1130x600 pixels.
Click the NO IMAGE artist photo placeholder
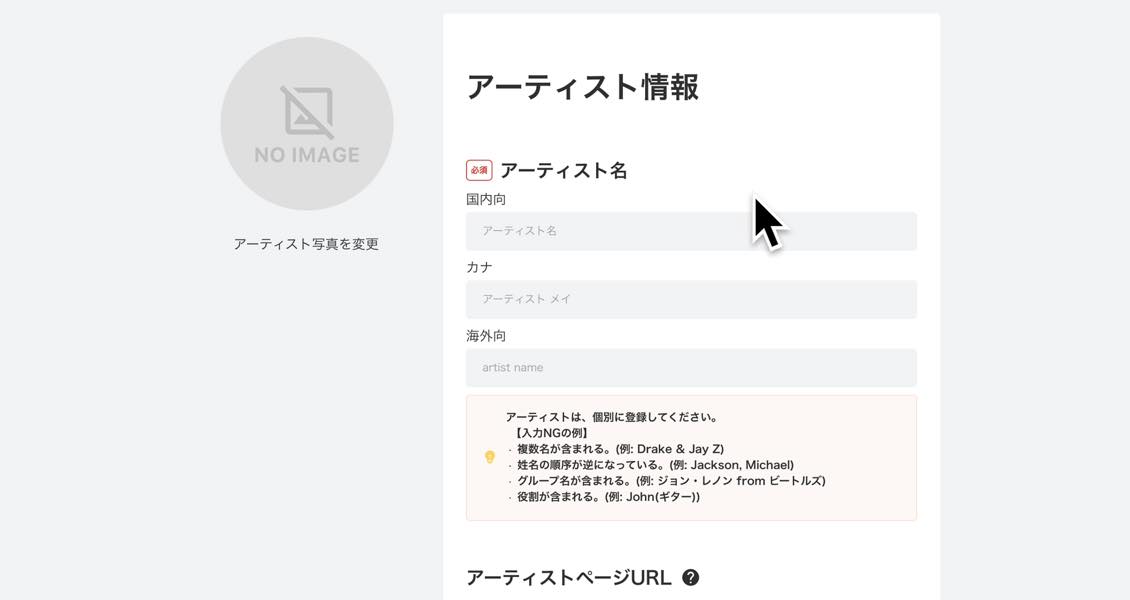pos(307,124)
